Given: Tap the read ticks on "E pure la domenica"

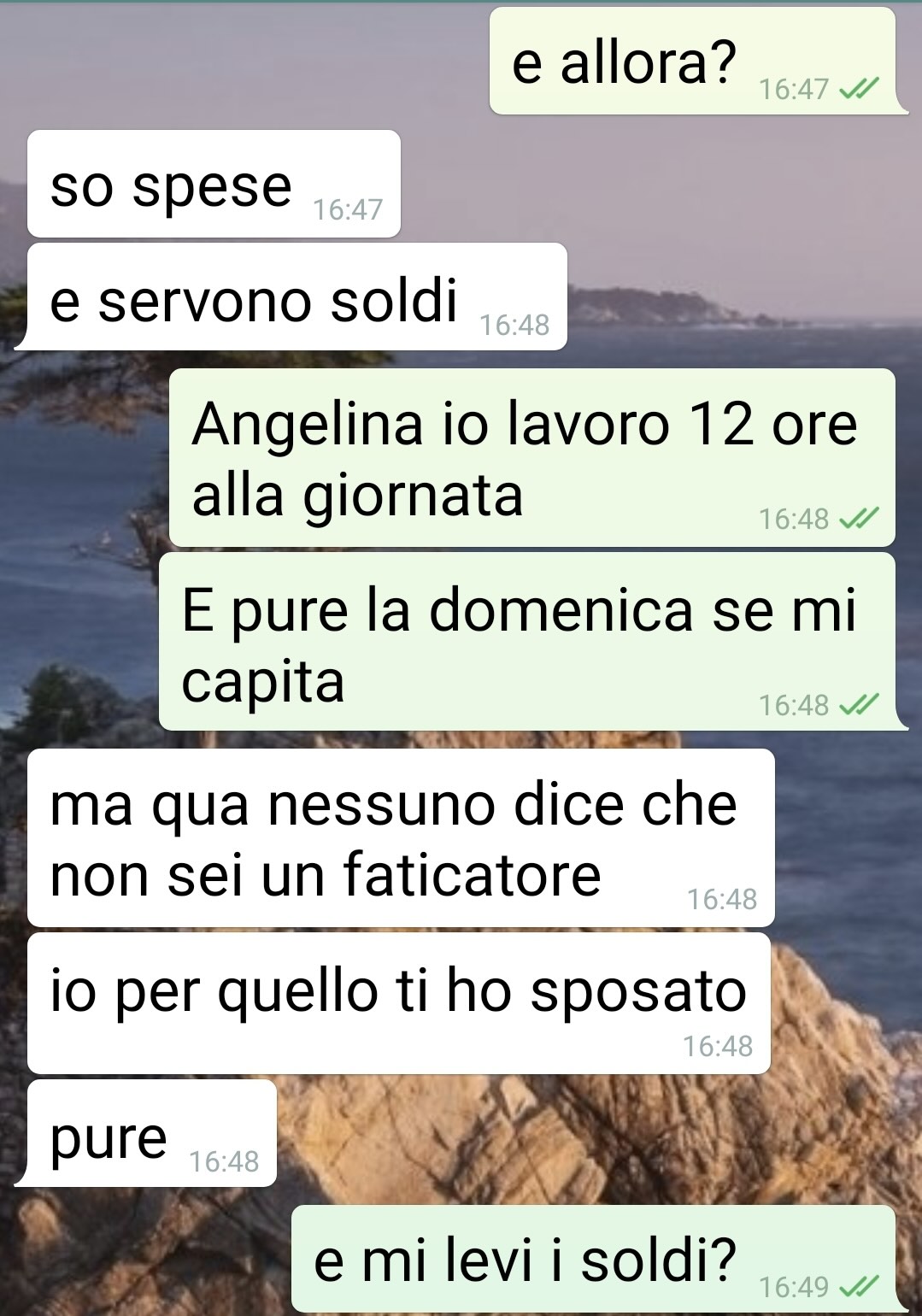Looking at the screenshot, I should point(859,705).
